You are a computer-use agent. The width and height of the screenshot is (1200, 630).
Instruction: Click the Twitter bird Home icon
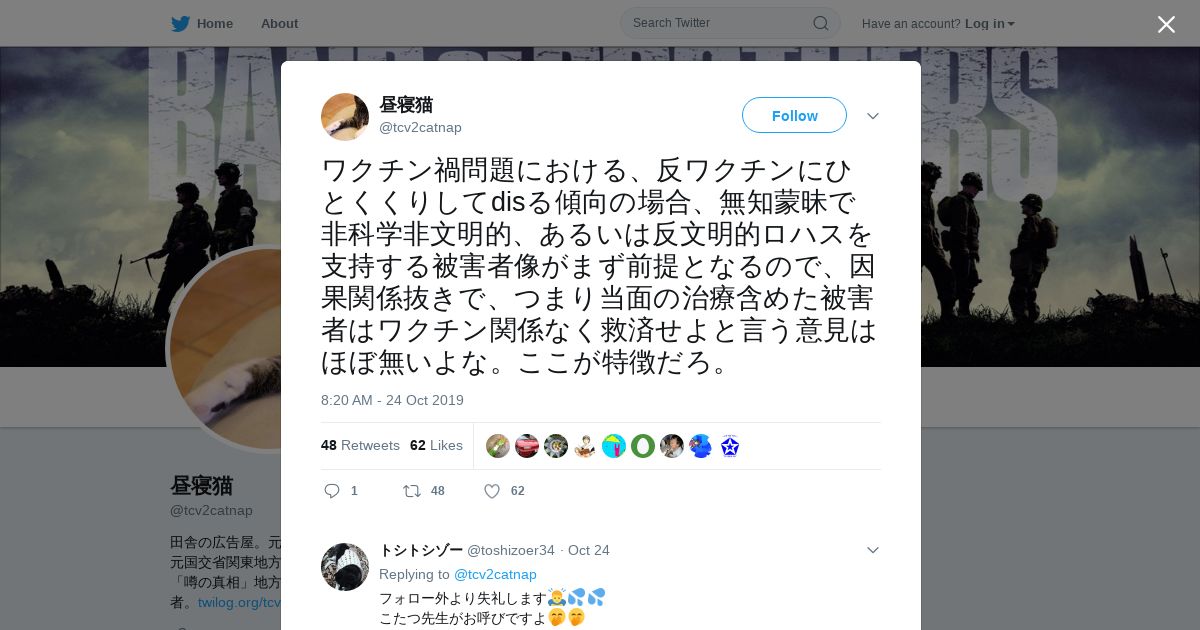click(180, 23)
